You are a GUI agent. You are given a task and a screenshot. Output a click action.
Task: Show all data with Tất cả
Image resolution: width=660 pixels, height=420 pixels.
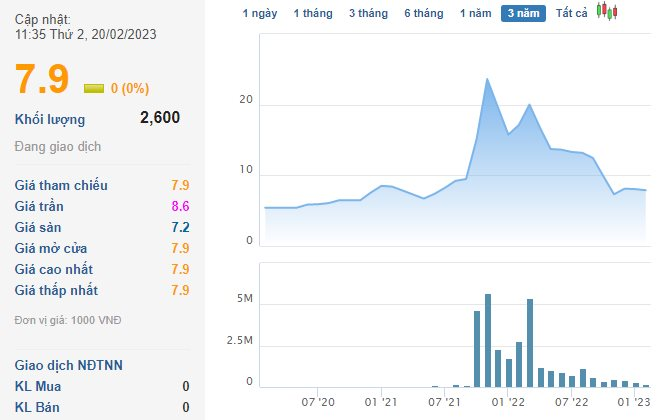(571, 13)
